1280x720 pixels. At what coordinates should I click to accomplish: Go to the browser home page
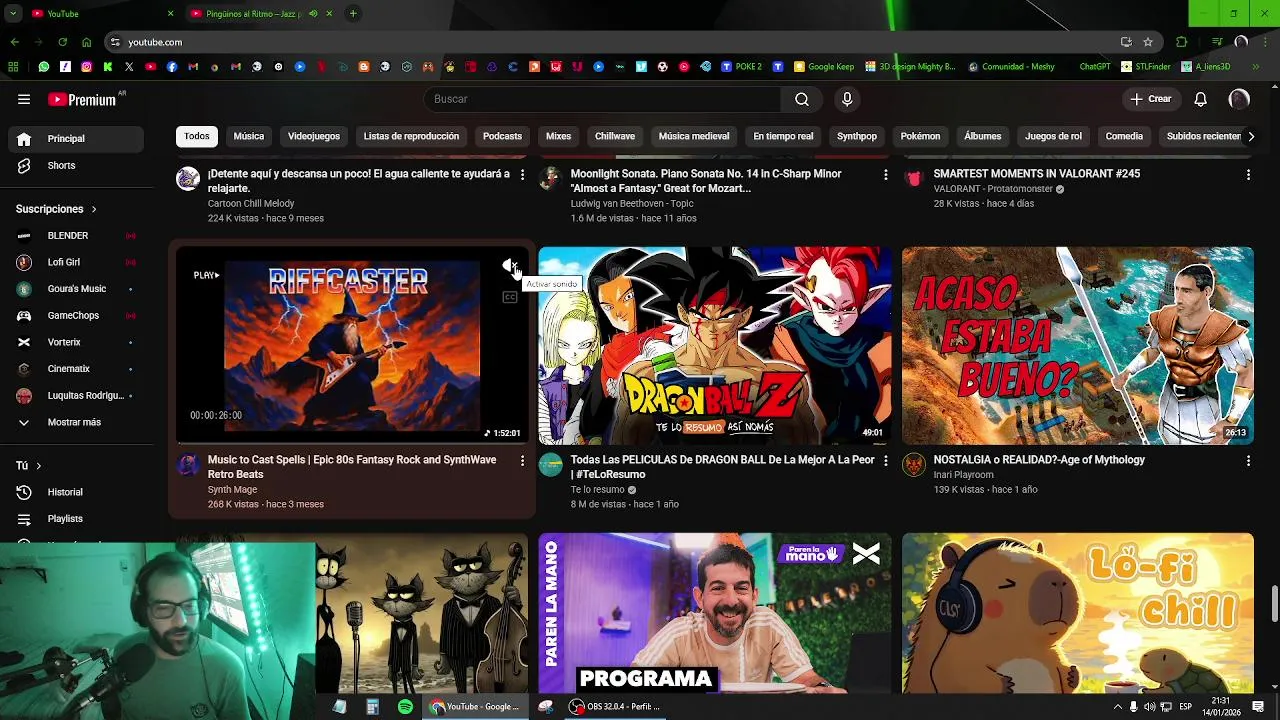pyautogui.click(x=86, y=42)
